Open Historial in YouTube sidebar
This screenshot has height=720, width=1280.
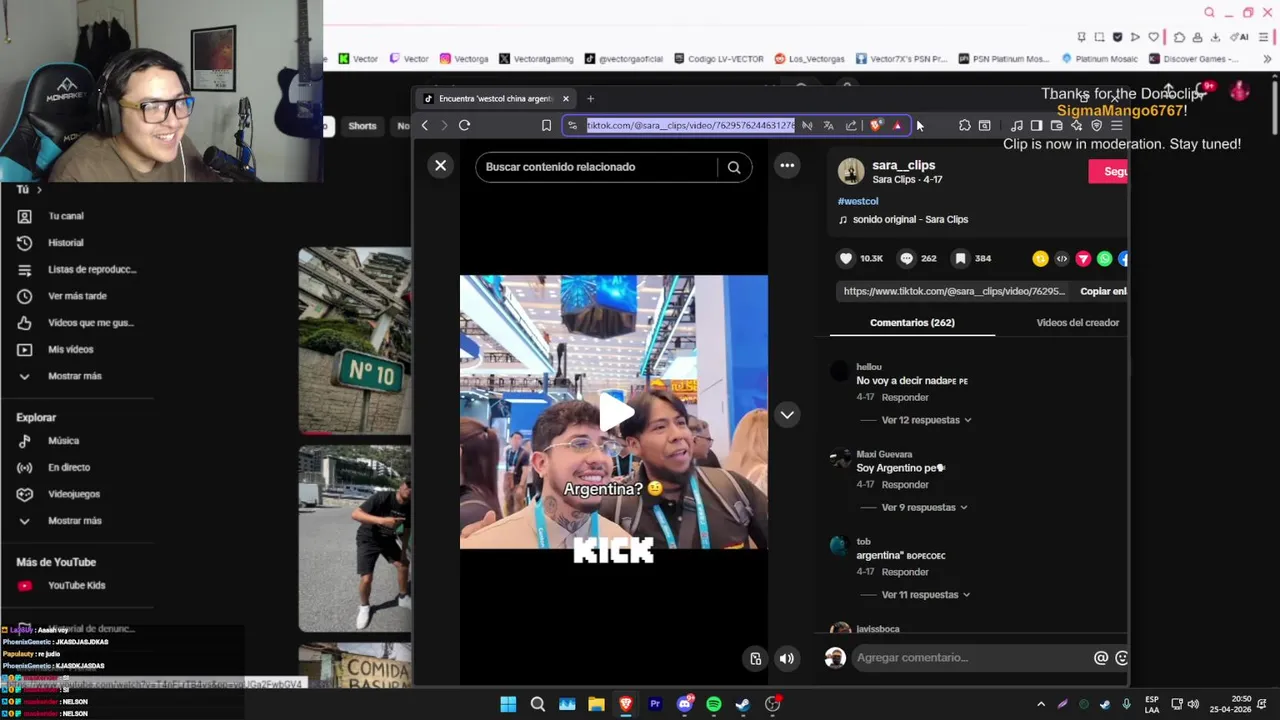tap(66, 243)
